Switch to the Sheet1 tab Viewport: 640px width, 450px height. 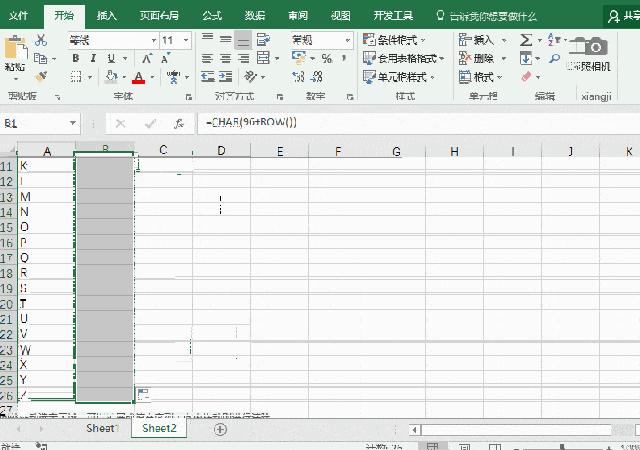[102, 428]
